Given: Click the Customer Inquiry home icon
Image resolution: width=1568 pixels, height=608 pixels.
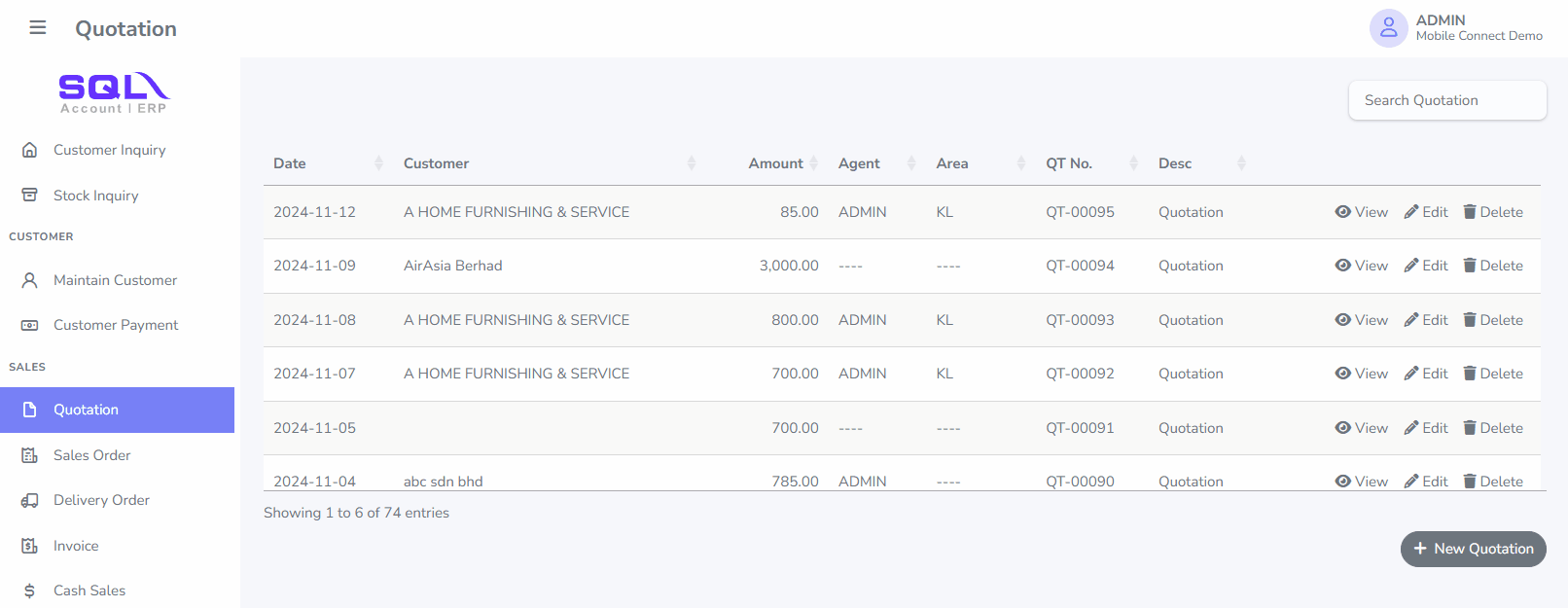Looking at the screenshot, I should point(30,150).
